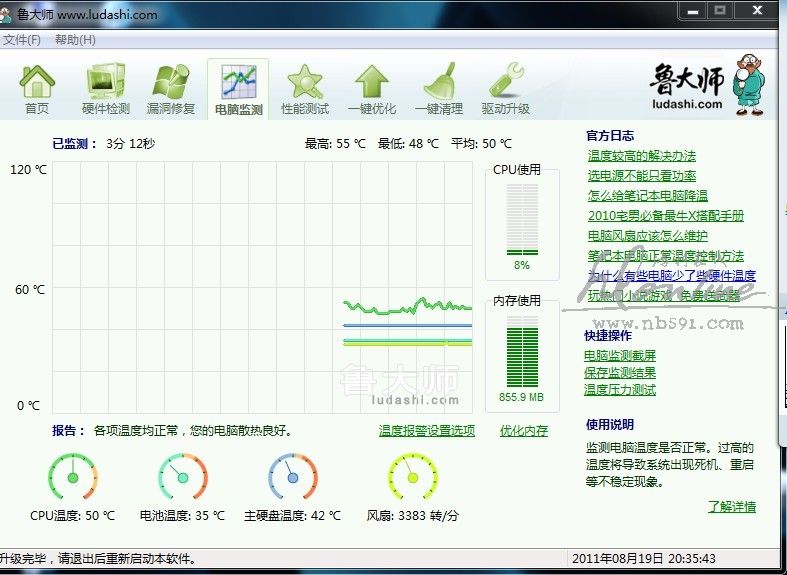This screenshot has width=787, height=575.
Task: Click 温度压力测试 quick action
Action: coord(620,390)
